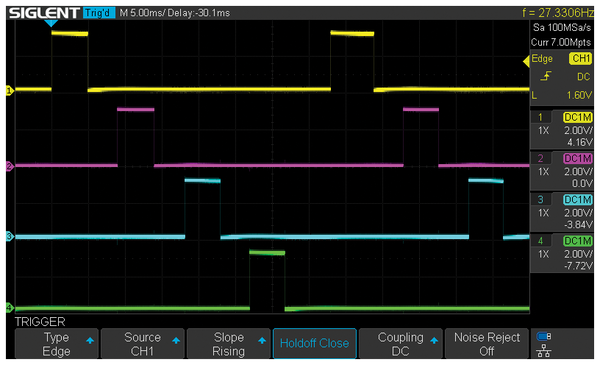Expand the Slope Rising options
600x365 pixels.
pyautogui.click(x=228, y=344)
